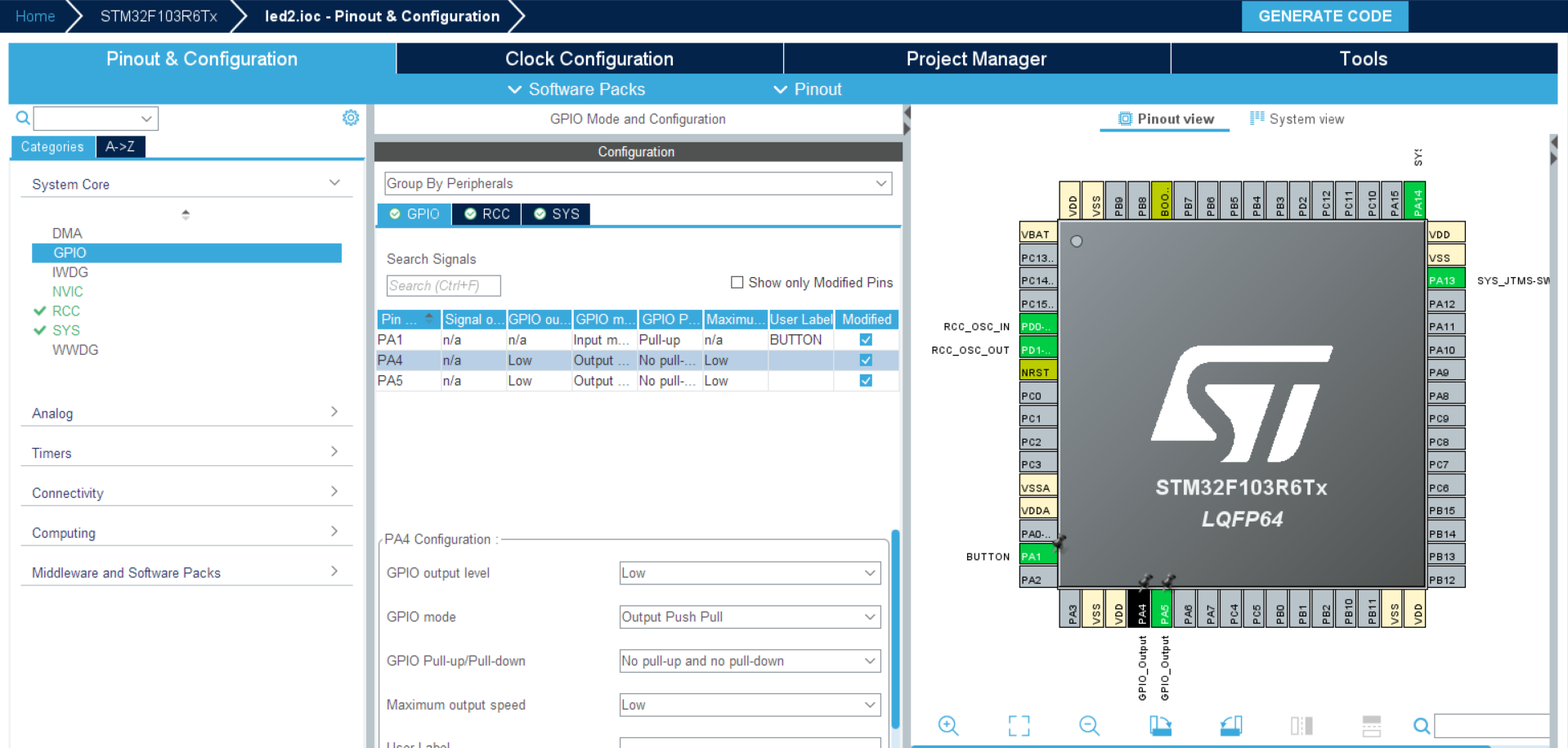Image resolution: width=1568 pixels, height=748 pixels.
Task: Switch to Clock Configuration tab
Action: click(x=589, y=59)
